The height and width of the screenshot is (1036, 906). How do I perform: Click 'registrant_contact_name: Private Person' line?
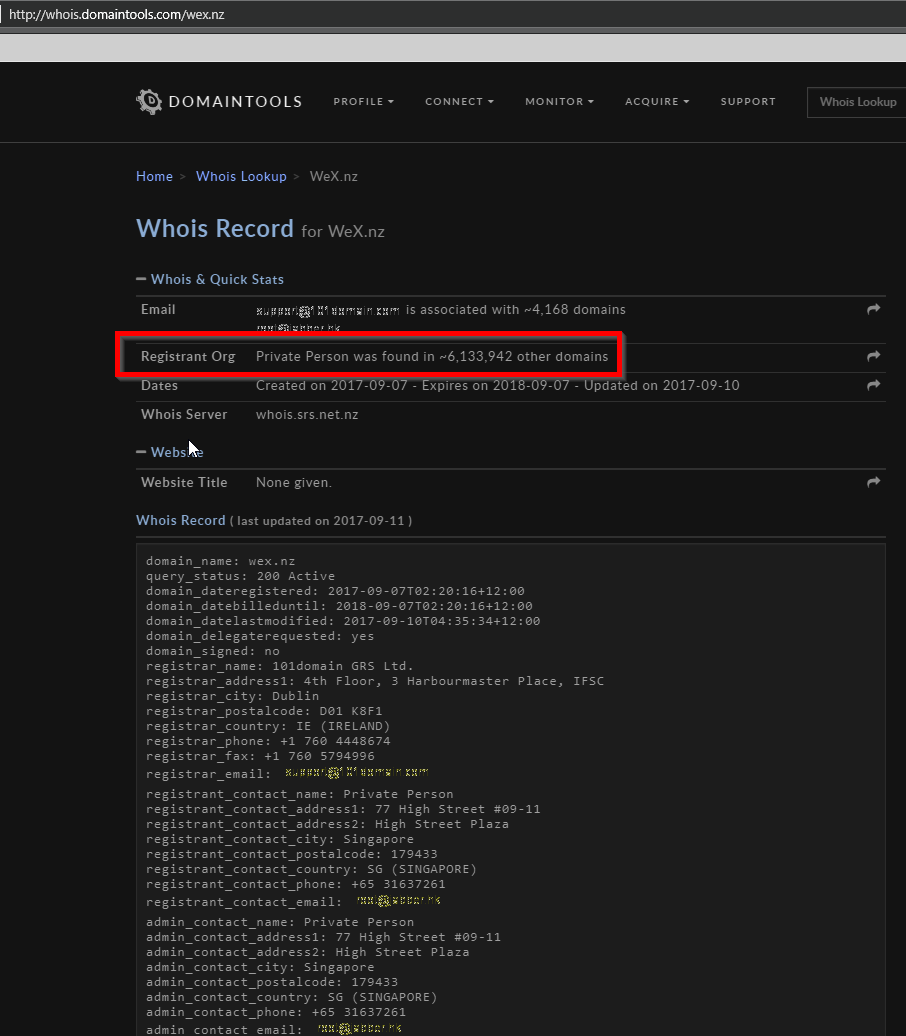click(x=300, y=794)
